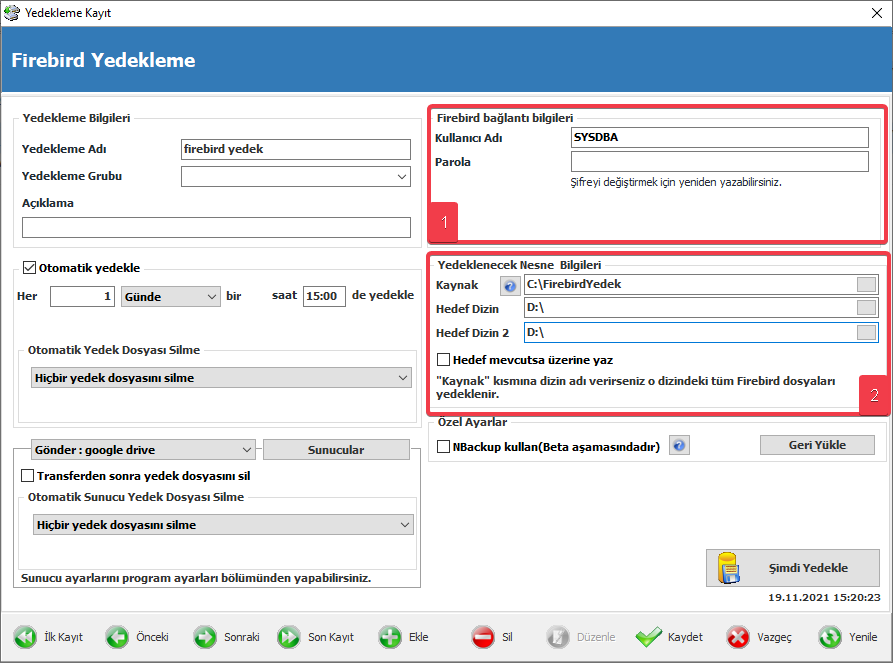Cancel changes with red Vazgeç icon
Viewport: 893px width, 663px height.
coord(738,637)
